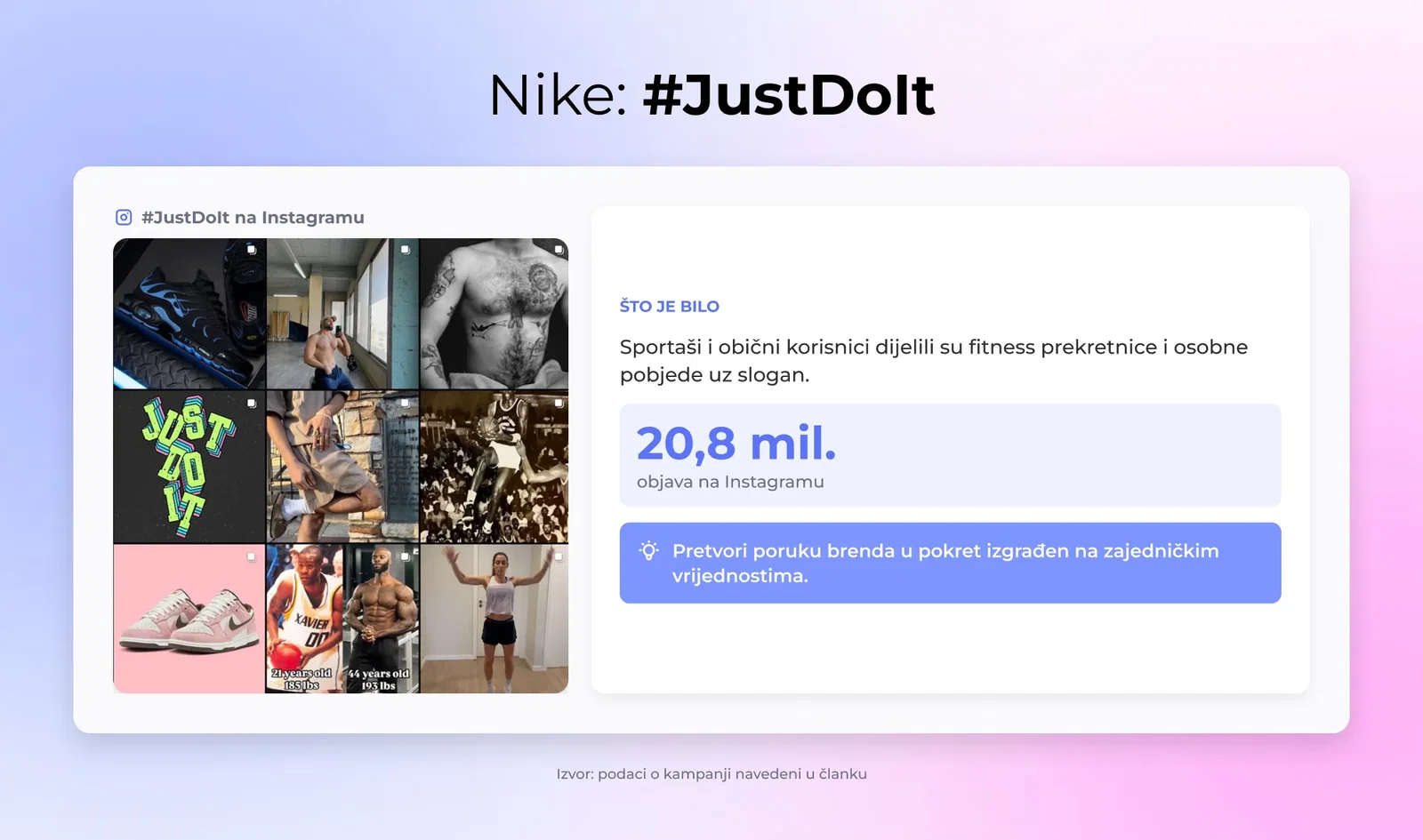Click the 'Izvor: podaci o kampanji' footer
Viewport: 1423px width, 840px height.
click(x=711, y=774)
